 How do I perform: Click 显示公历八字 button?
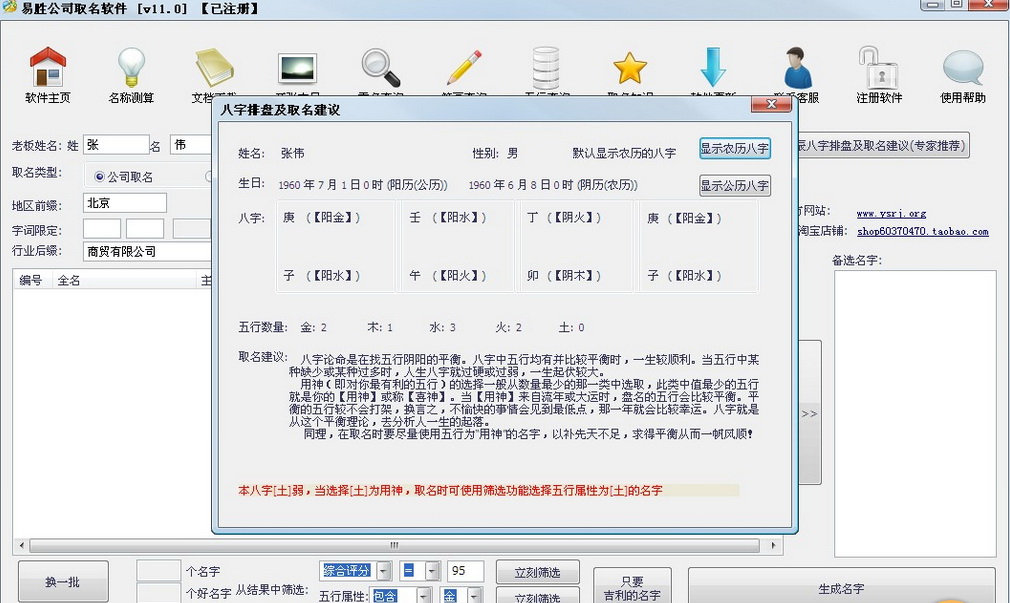coord(734,185)
